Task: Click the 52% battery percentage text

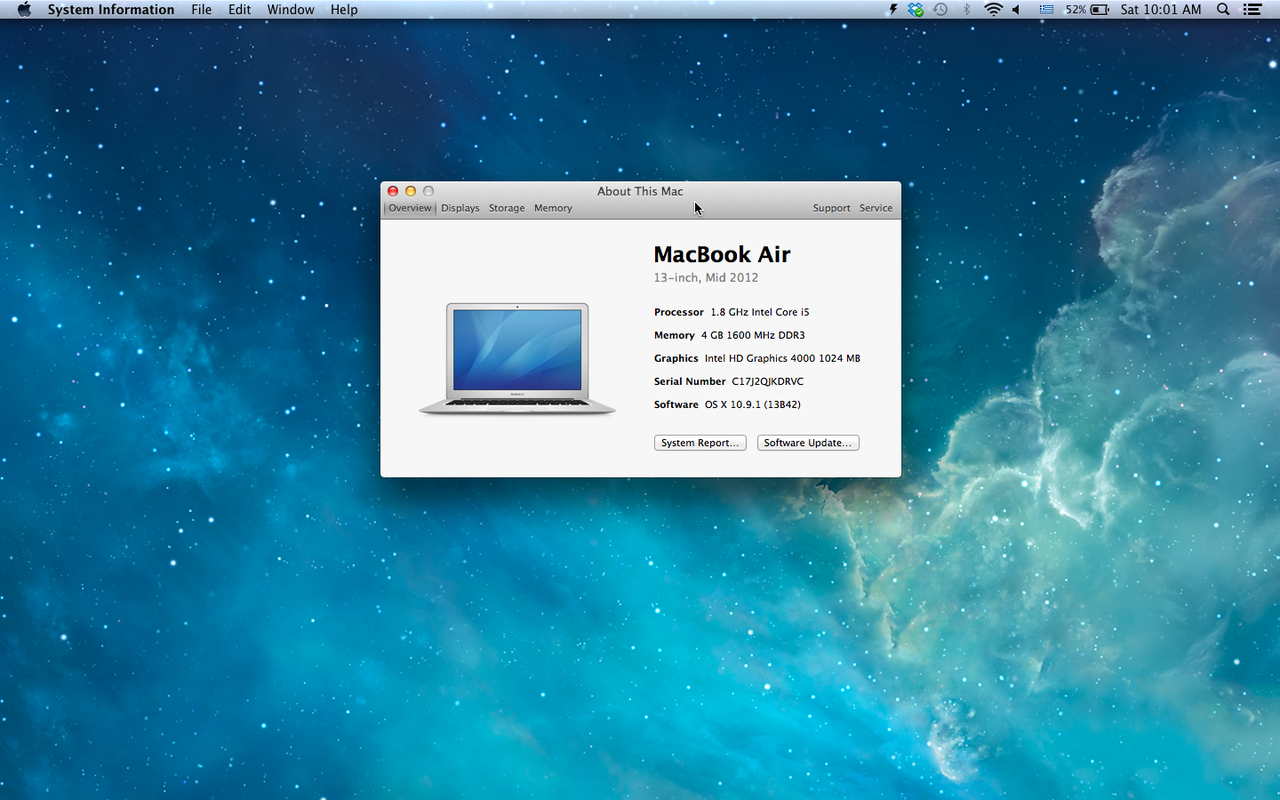Action: [1075, 9]
